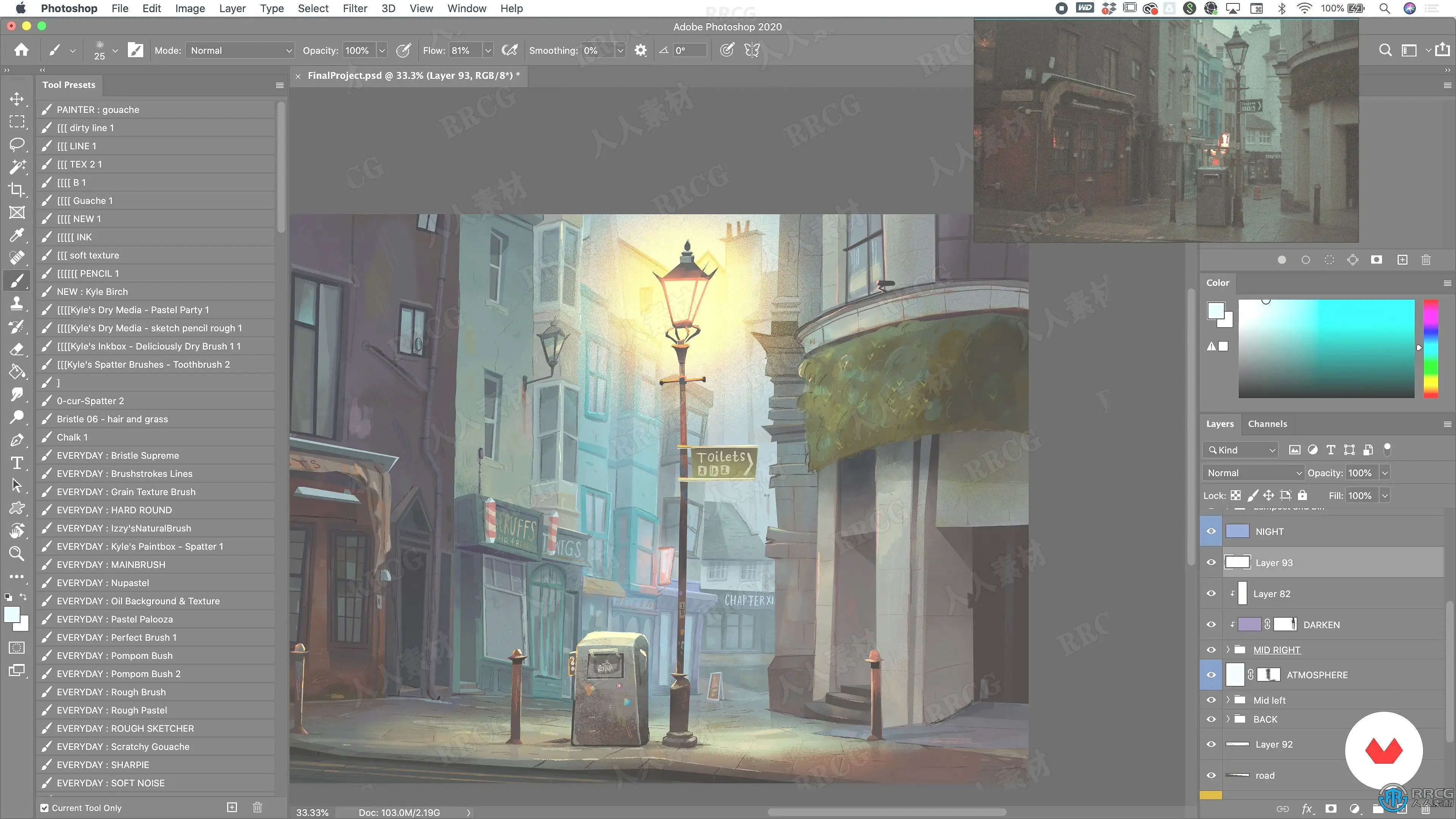The width and height of the screenshot is (1456, 819).
Task: Select the Clone Stamp tool
Action: pyautogui.click(x=17, y=303)
